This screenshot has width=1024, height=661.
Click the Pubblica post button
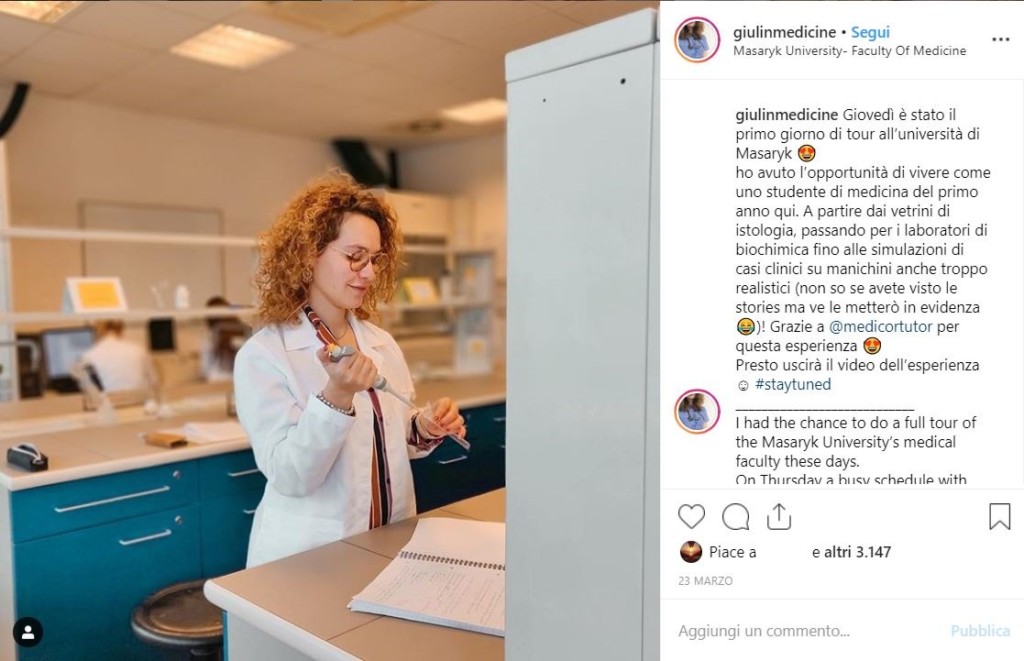point(980,631)
